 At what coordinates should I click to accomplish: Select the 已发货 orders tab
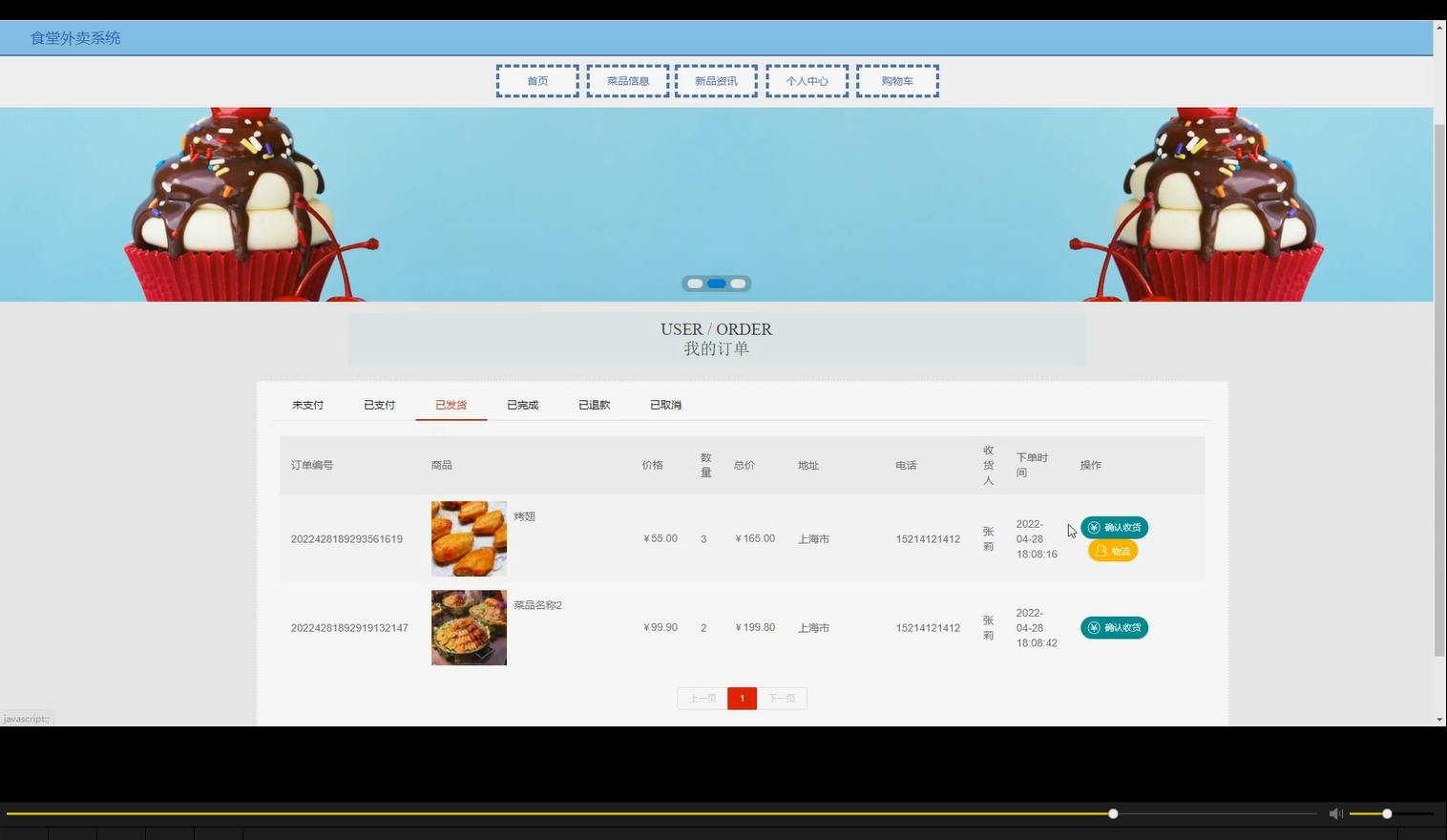(451, 405)
